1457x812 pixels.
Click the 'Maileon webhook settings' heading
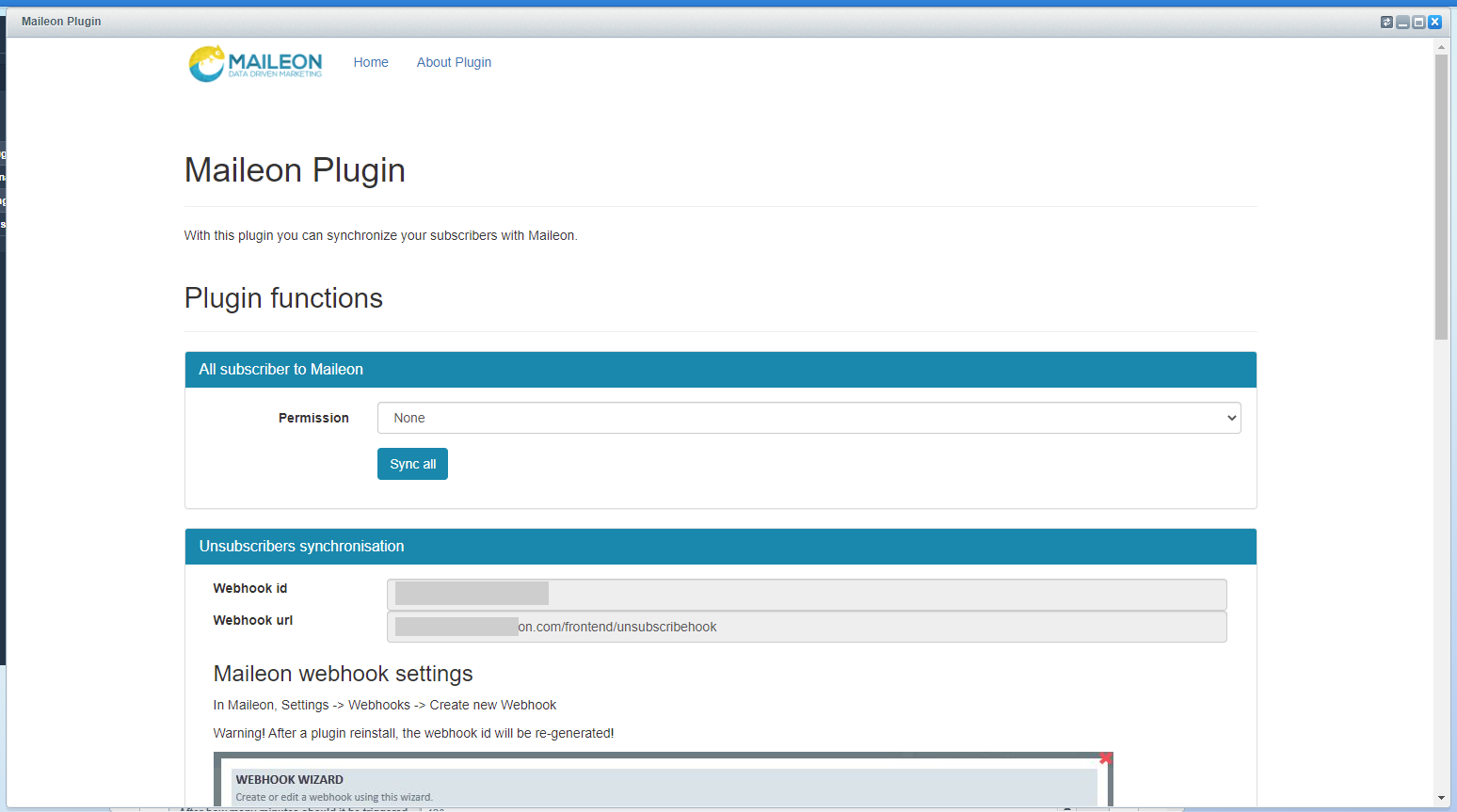pos(343,674)
